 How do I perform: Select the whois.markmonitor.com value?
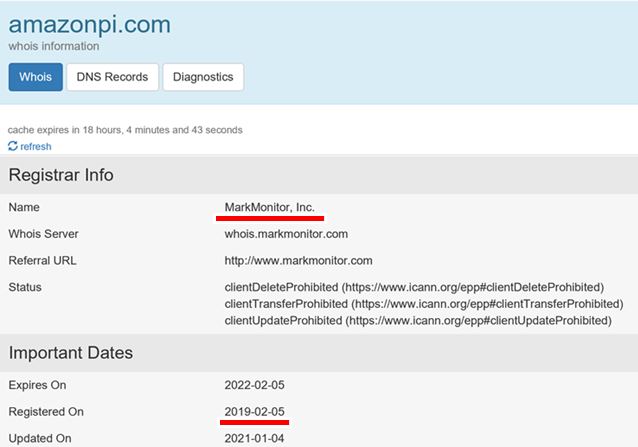tap(286, 234)
